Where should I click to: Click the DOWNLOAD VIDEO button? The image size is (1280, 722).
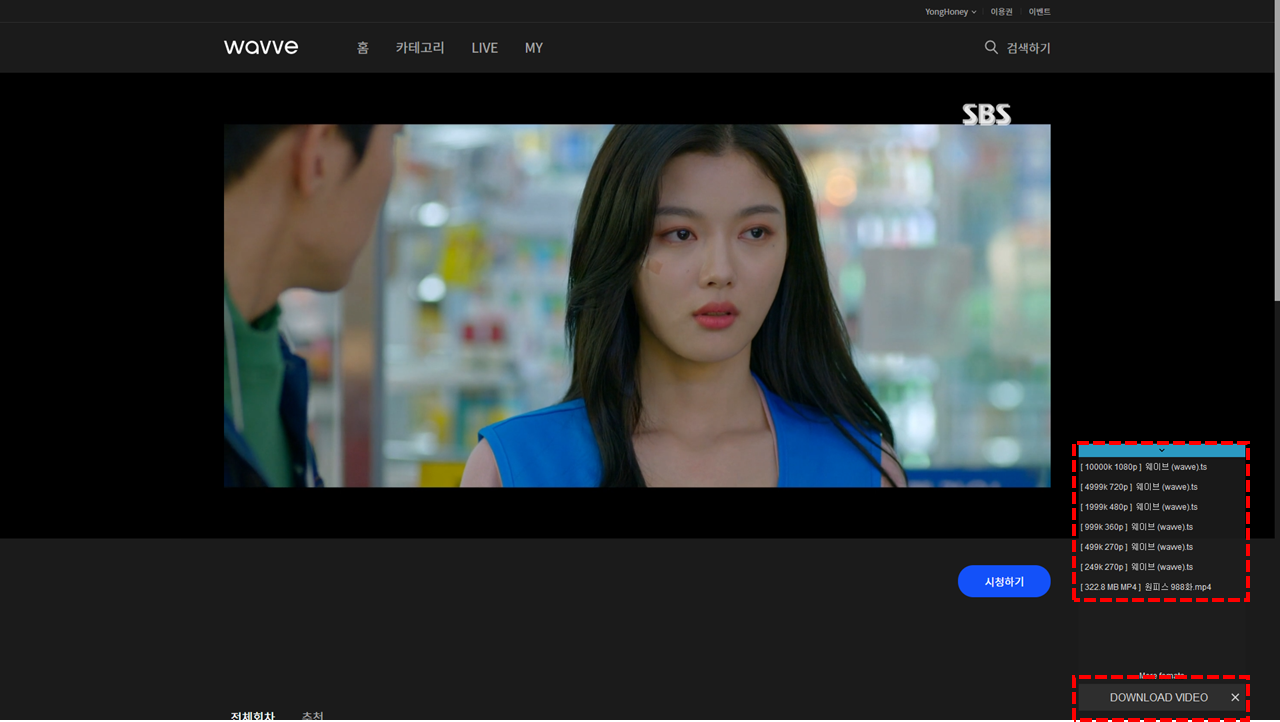coord(1158,698)
